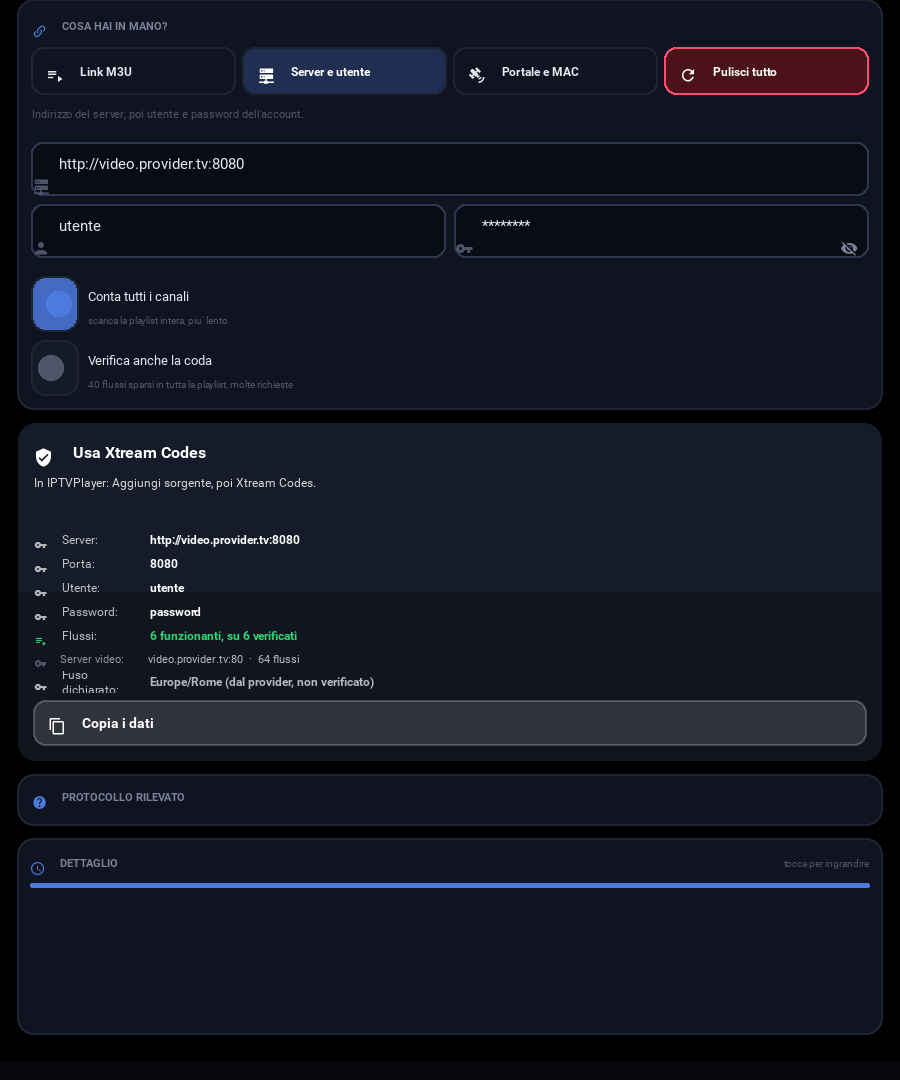Click the key icon beside Porta row
The image size is (900, 1080).
tap(41, 569)
